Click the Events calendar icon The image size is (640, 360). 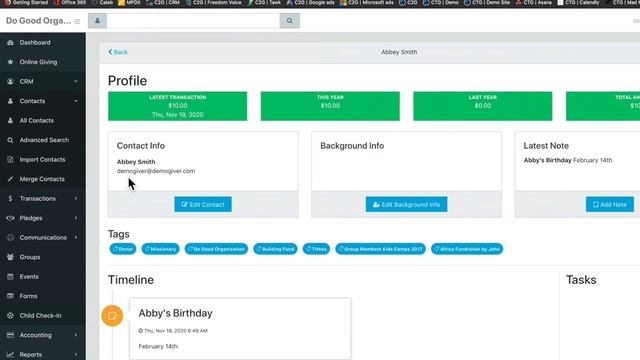[x=10, y=276]
